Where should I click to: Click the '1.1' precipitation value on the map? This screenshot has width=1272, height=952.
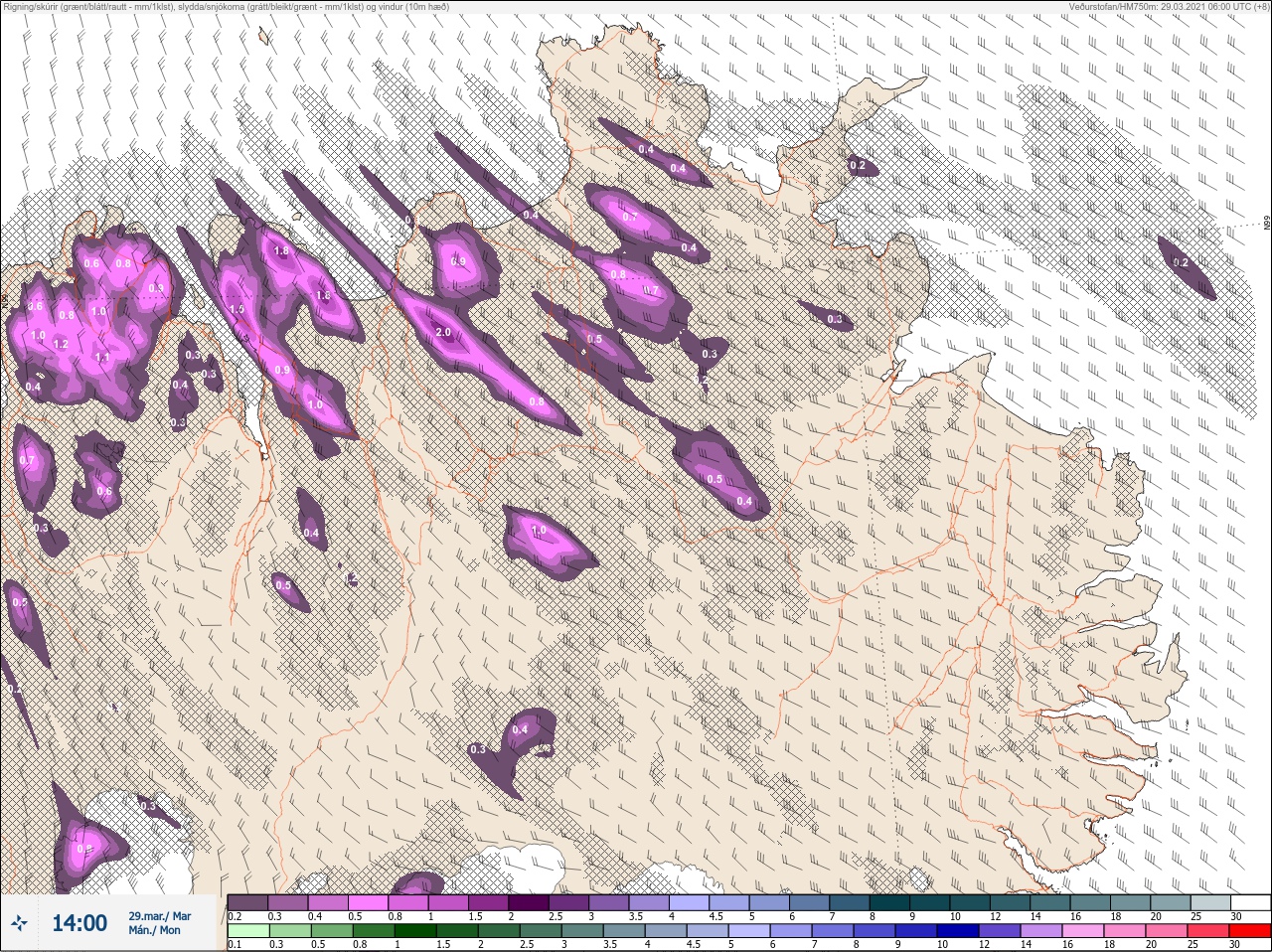point(102,358)
